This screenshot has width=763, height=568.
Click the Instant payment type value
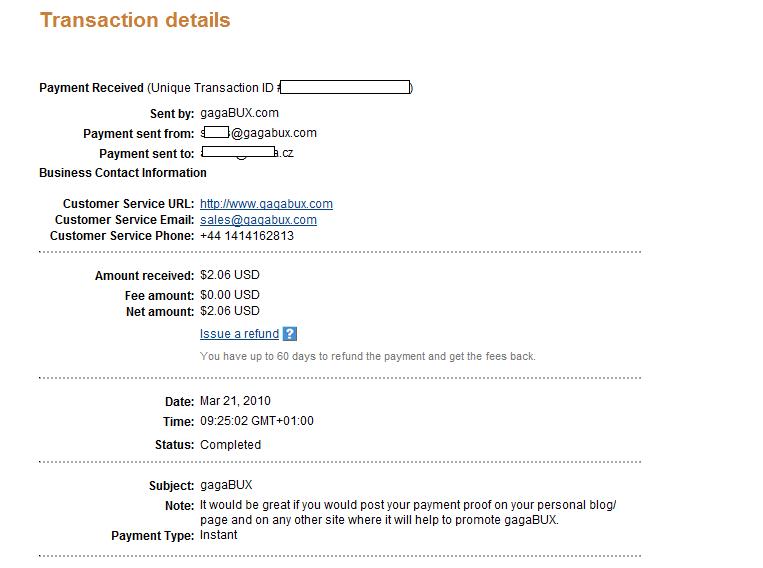(219, 535)
